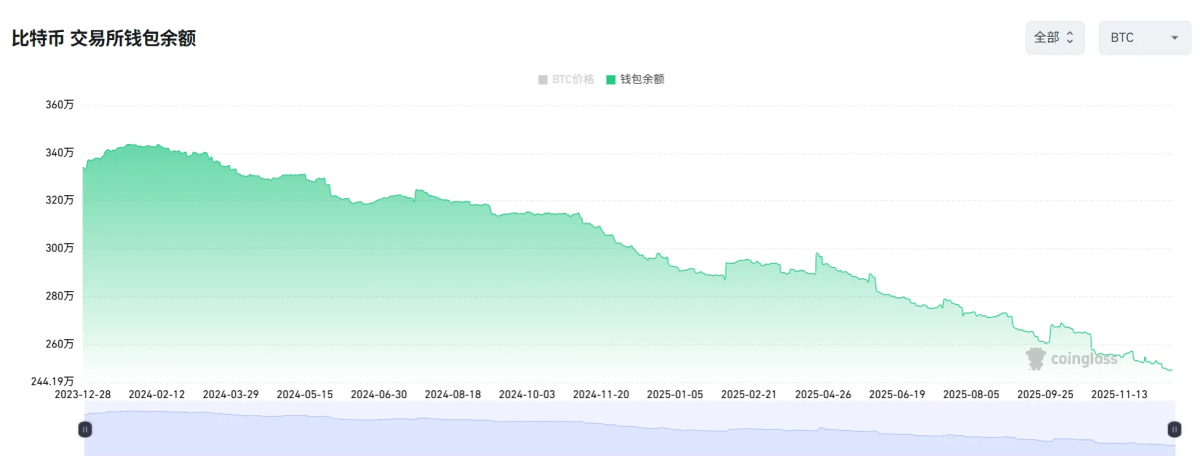Click the green 钱包余额 legend square

coord(611,79)
